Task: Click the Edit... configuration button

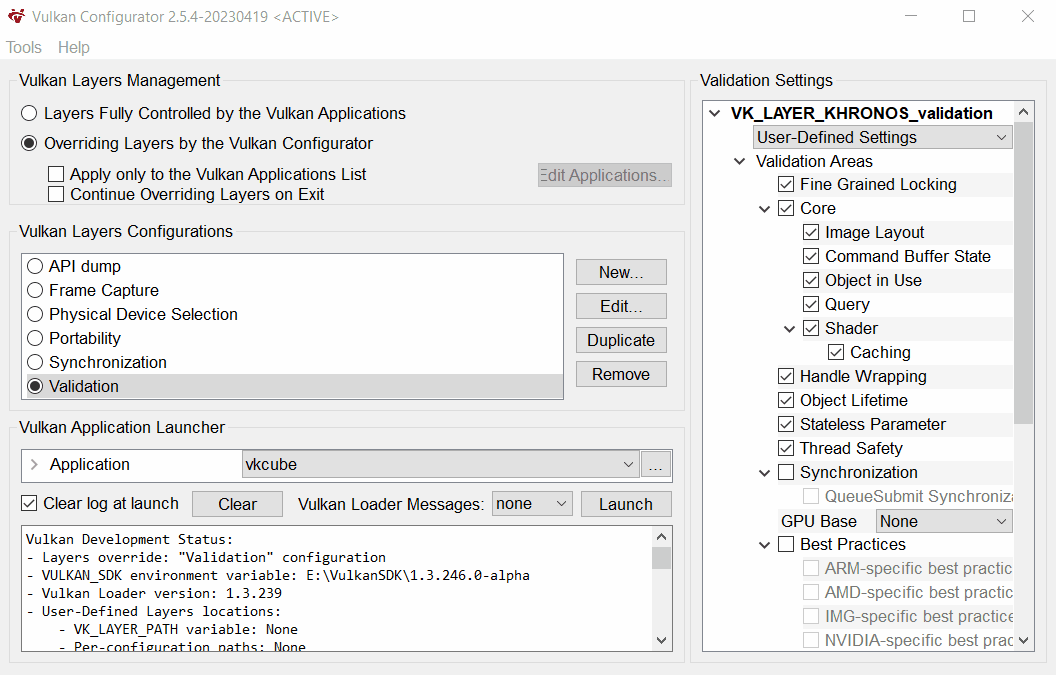Action: [621, 307]
